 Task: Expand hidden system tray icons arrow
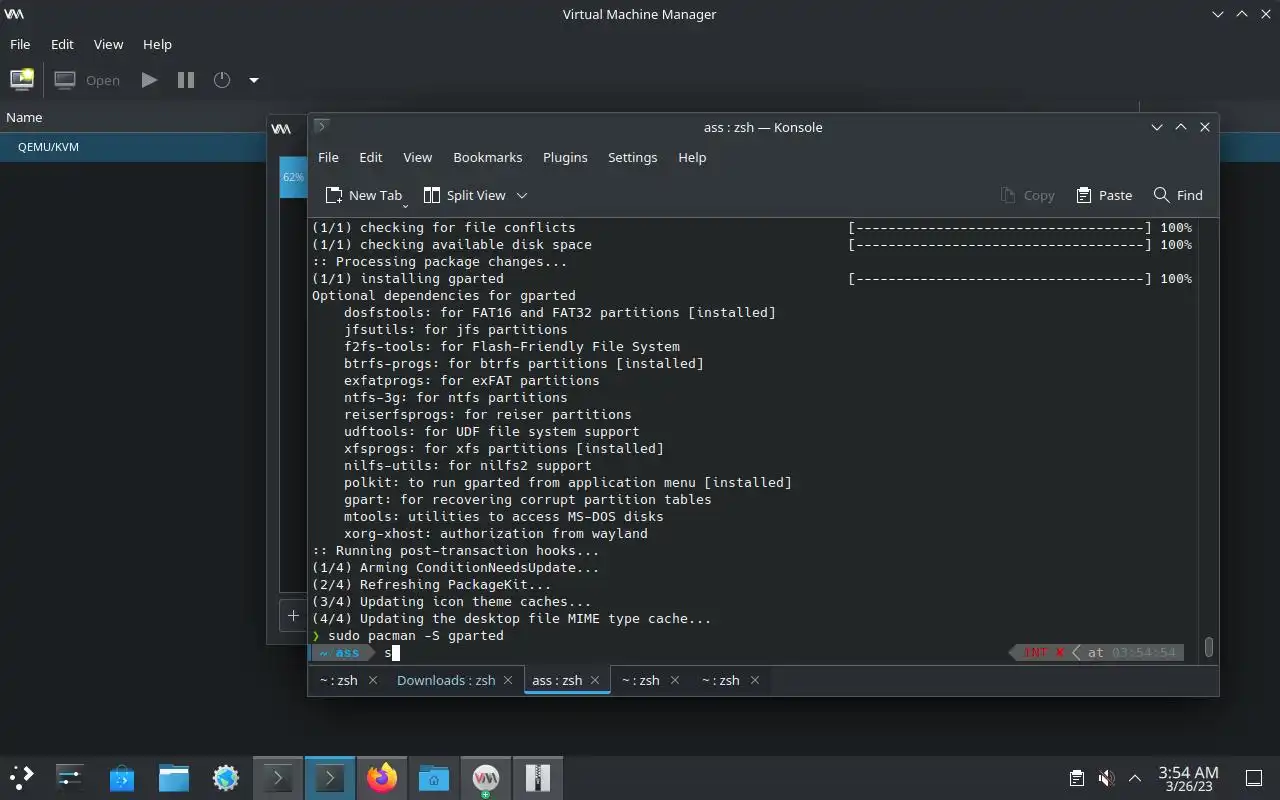pos(1135,778)
